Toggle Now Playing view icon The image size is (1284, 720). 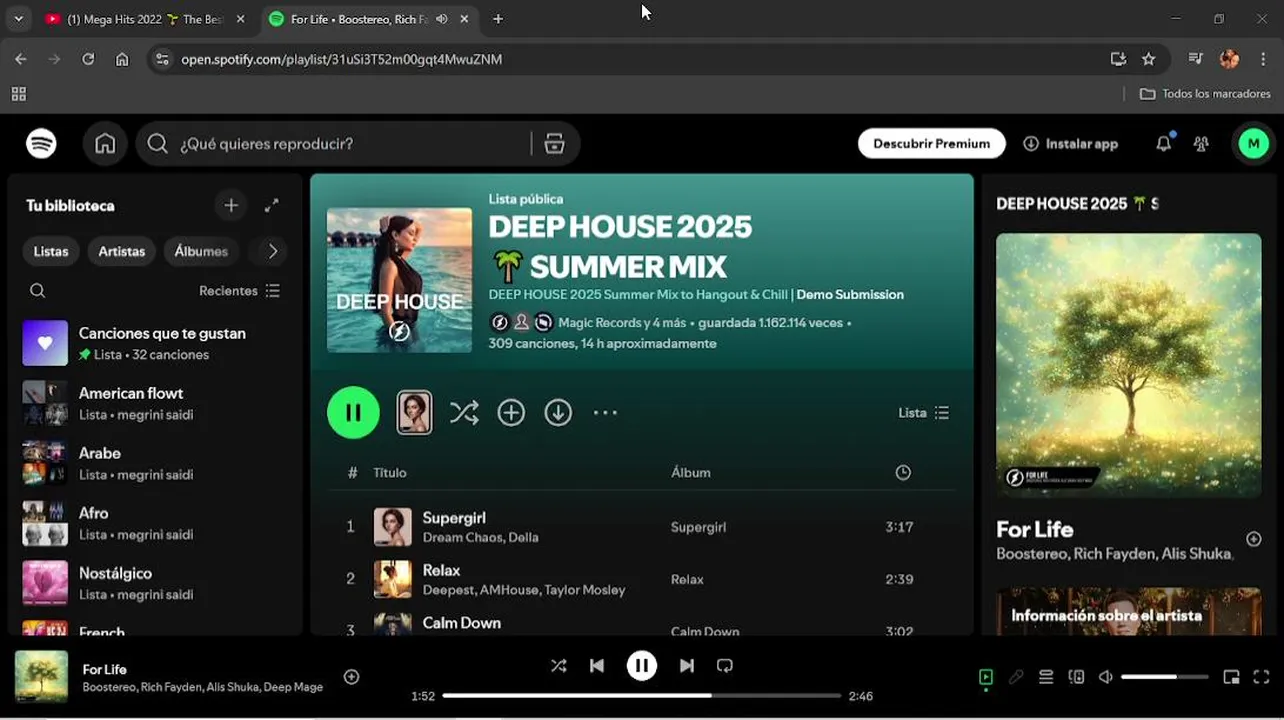986,677
